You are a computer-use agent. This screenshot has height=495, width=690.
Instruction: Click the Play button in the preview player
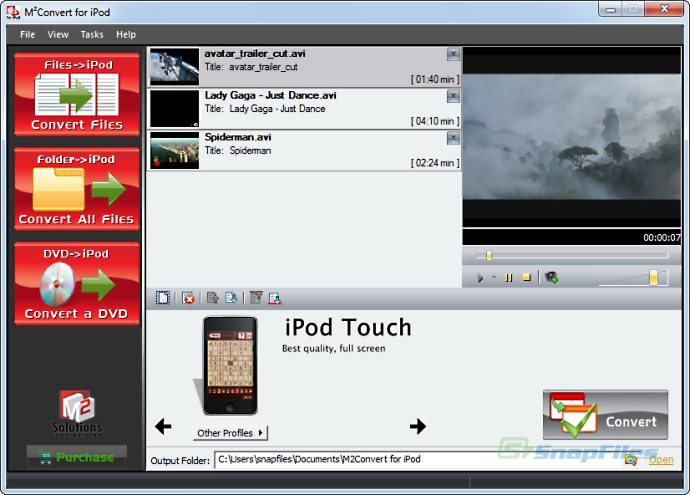point(480,278)
